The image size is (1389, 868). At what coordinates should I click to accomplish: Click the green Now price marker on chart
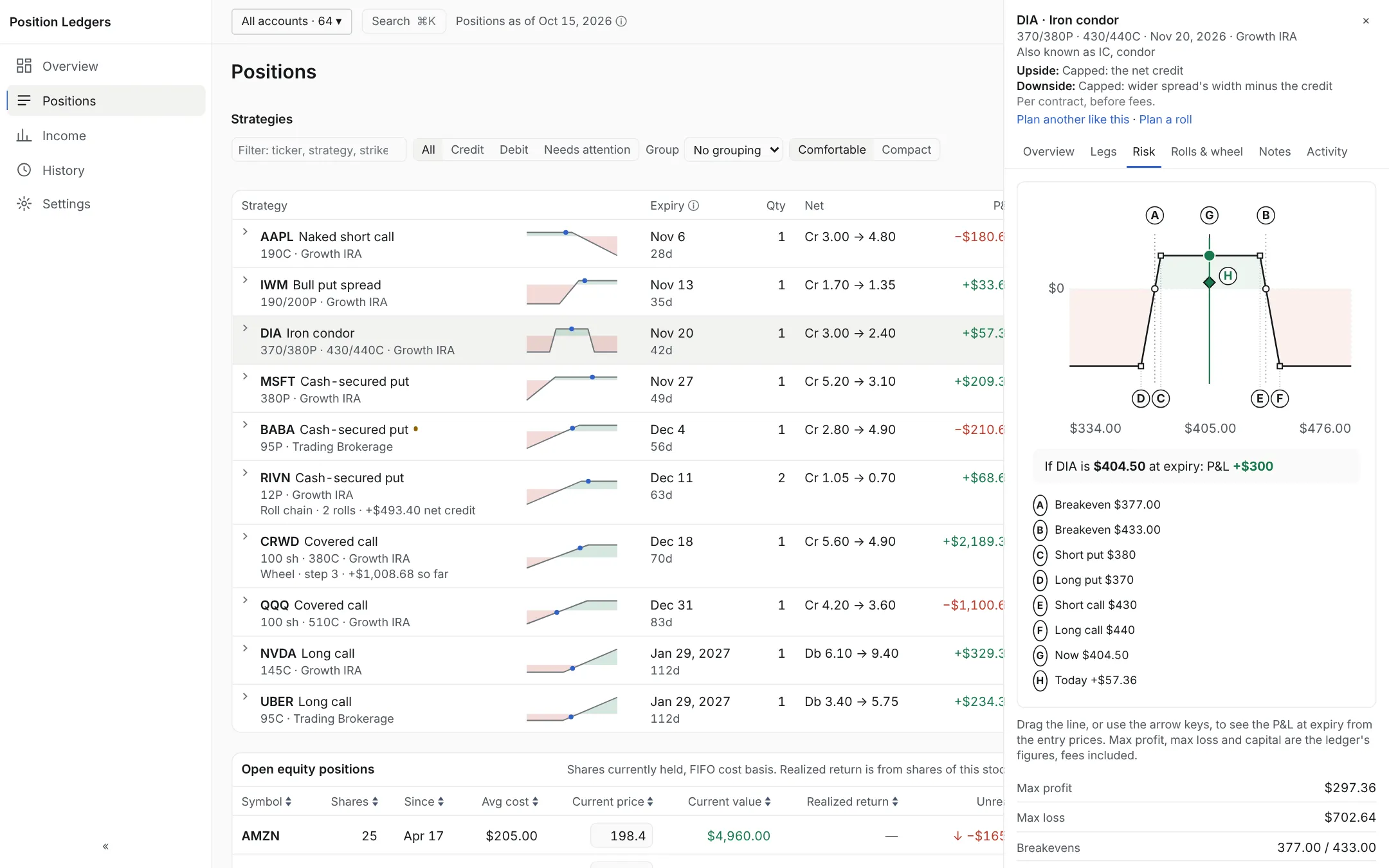[x=1210, y=255]
